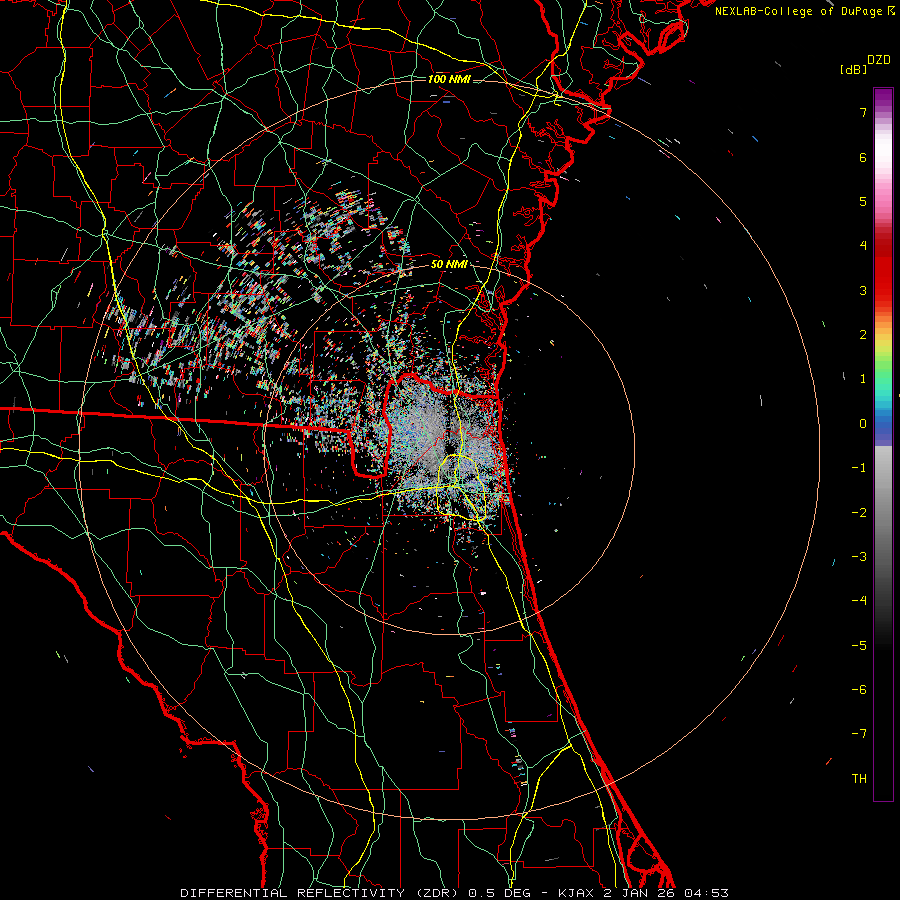Select the 2 value on the dB scale

863,335
